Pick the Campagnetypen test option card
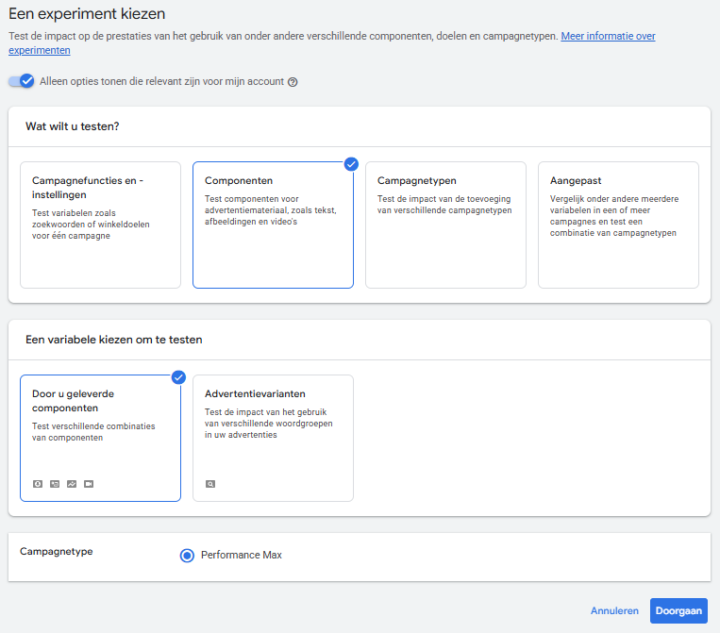 pos(446,225)
